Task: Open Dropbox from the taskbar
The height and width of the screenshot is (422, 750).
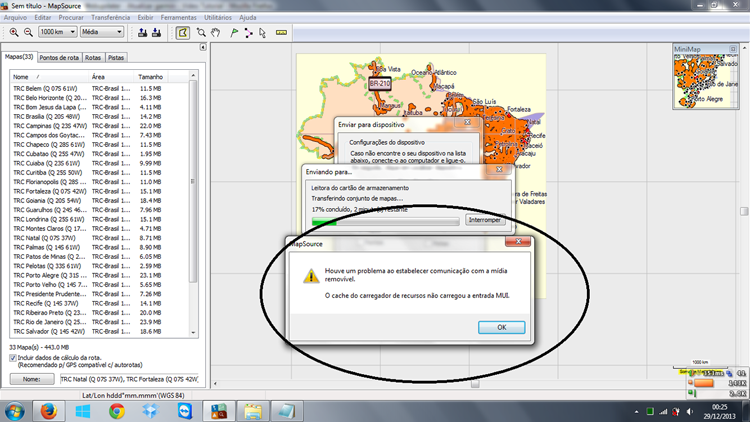Action: click(151, 411)
